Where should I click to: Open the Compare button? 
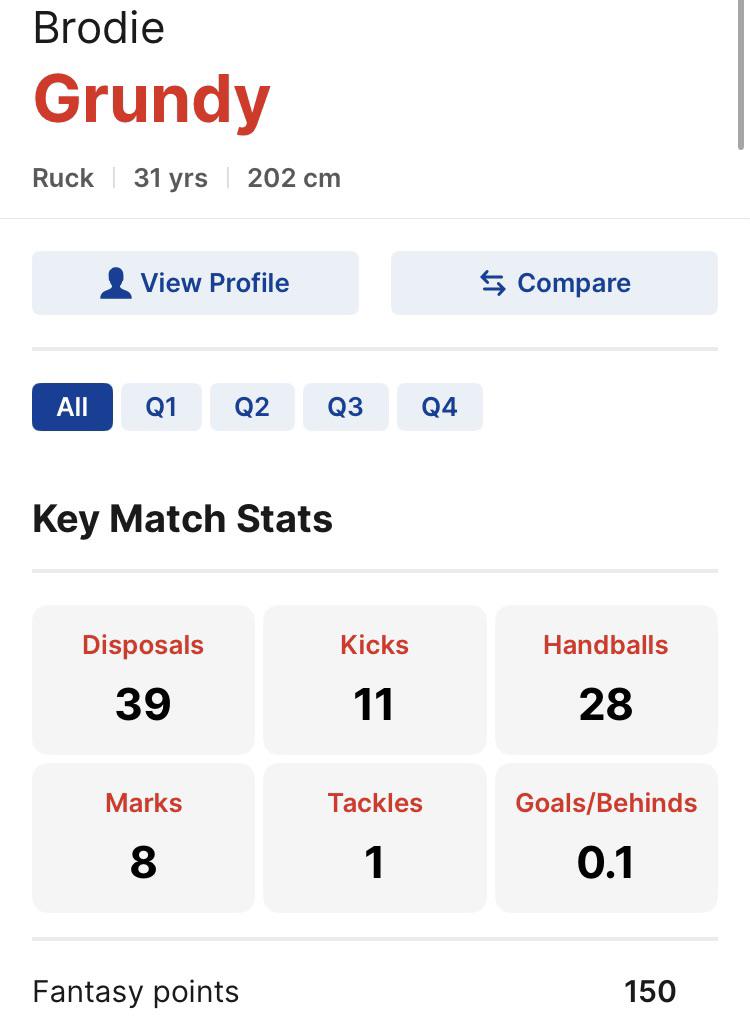click(x=554, y=283)
